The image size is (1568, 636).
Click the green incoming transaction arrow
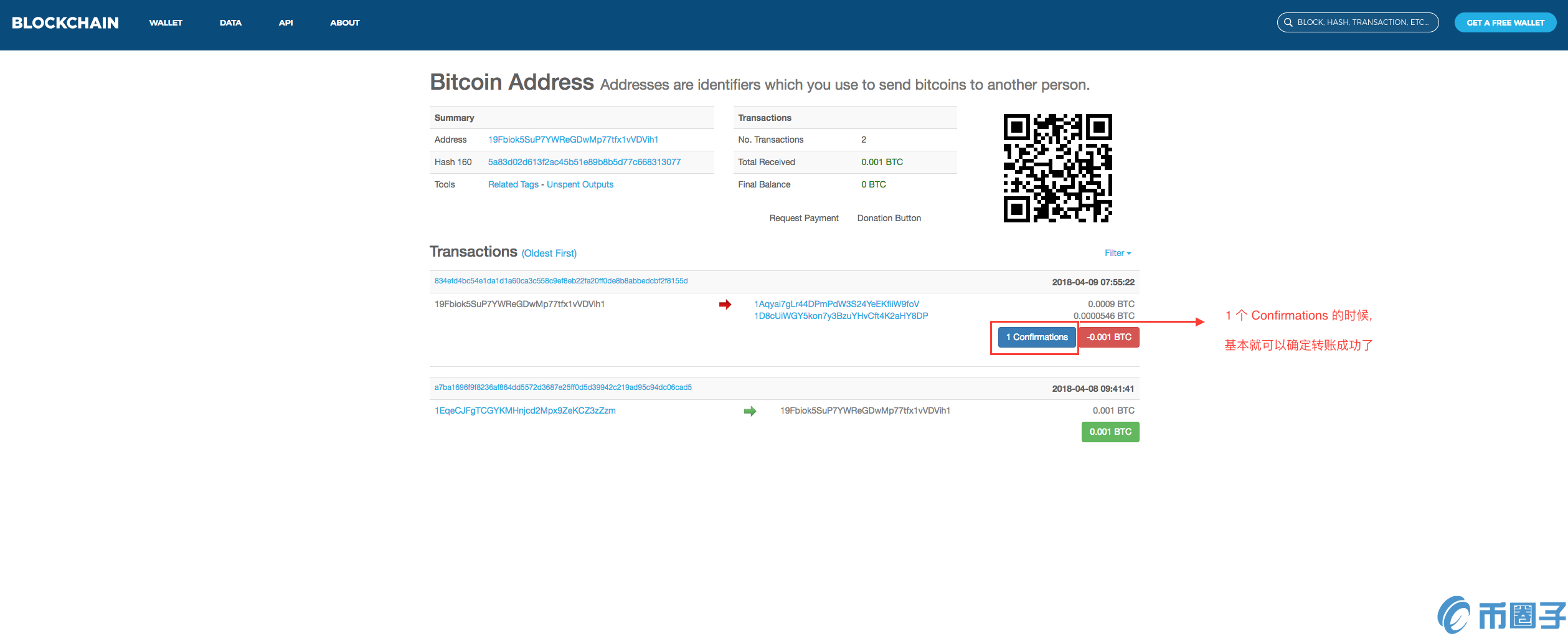click(x=750, y=411)
